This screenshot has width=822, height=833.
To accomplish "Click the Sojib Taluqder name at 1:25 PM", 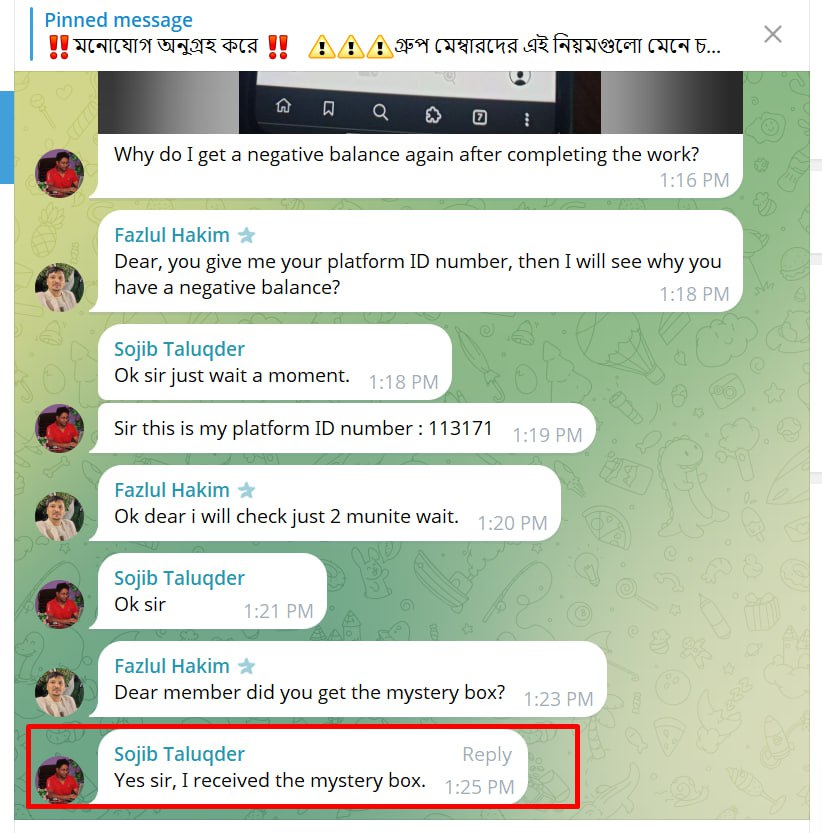I will (179, 754).
